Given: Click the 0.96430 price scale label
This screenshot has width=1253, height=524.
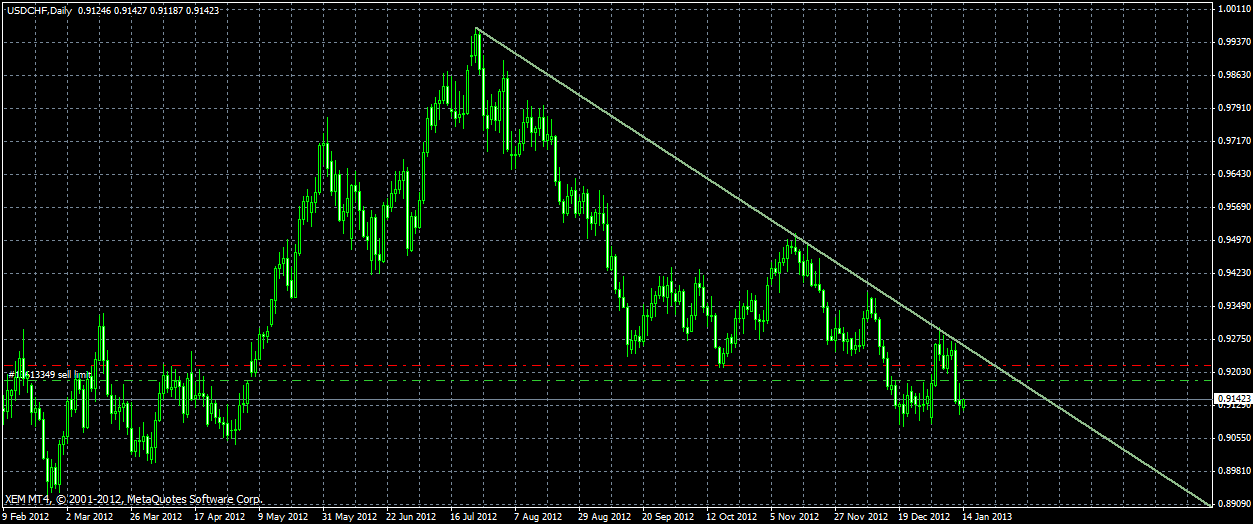Looking at the screenshot, I should point(1233,174).
